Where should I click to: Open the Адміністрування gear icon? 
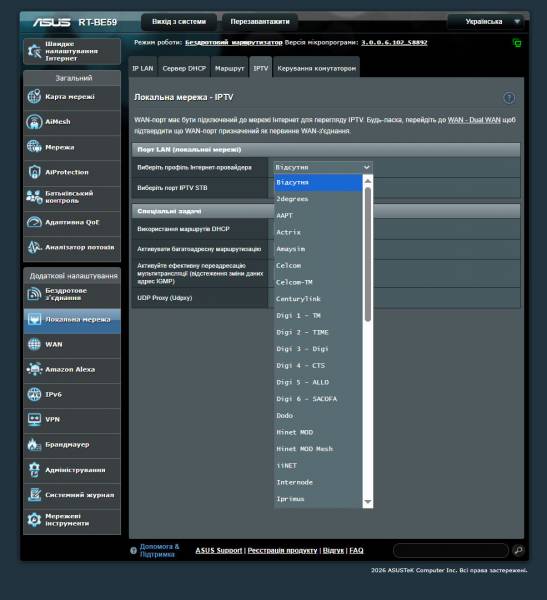click(34, 470)
